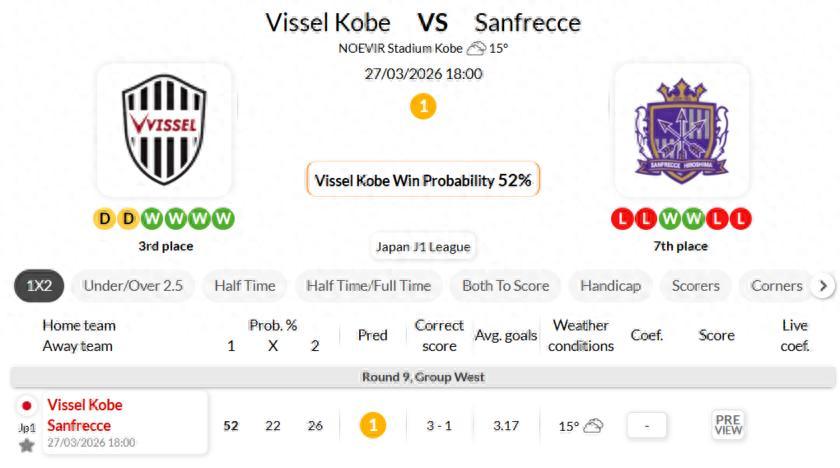Open the Vissel Kobe link in match row
840x468 pixels.
pos(85,405)
